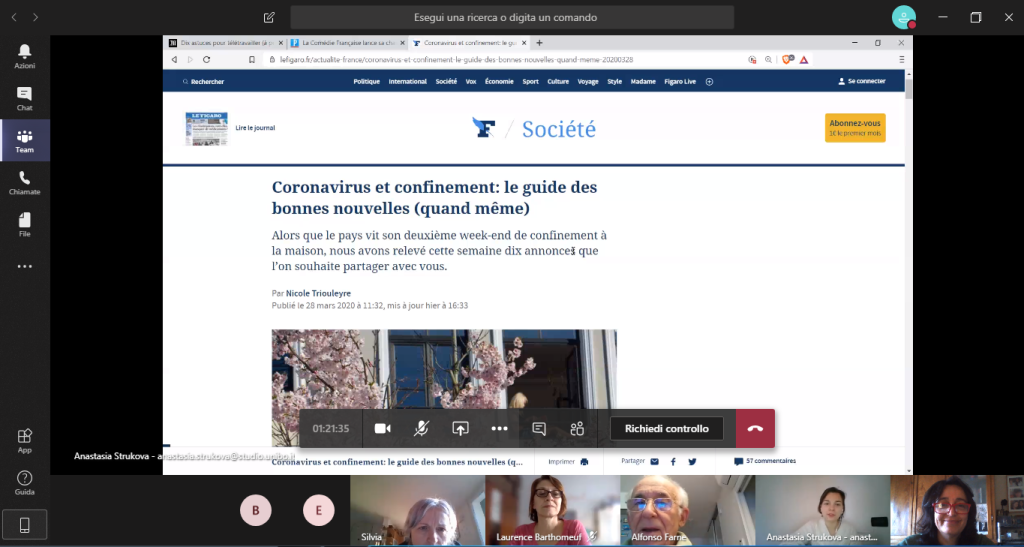Open the Économie menu item
This screenshot has width=1024, height=547.
pos(499,82)
